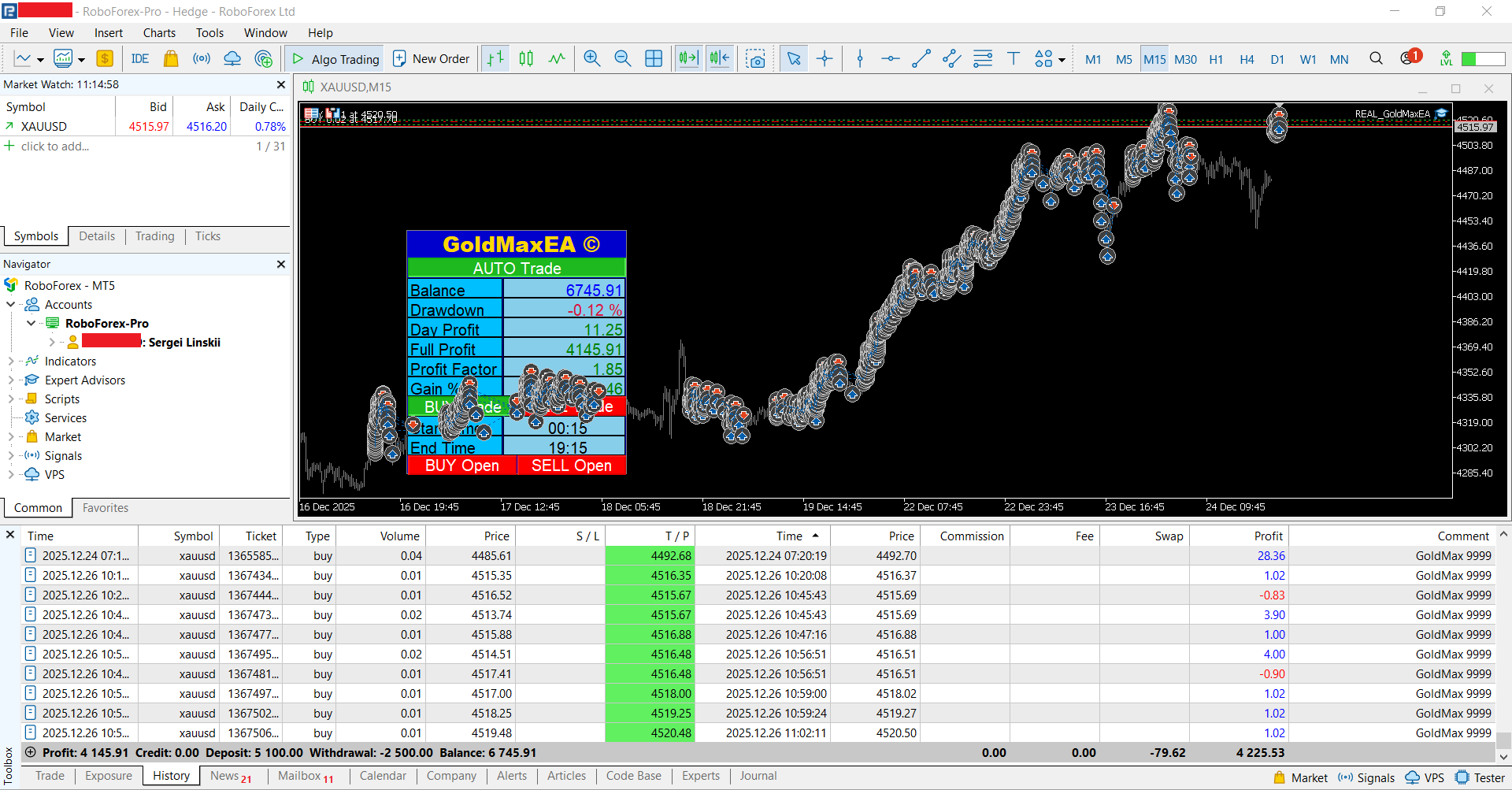Viewport: 1512px width, 790px height.
Task: Select the XAUUSD row in Market Watch
Action: tap(146, 126)
